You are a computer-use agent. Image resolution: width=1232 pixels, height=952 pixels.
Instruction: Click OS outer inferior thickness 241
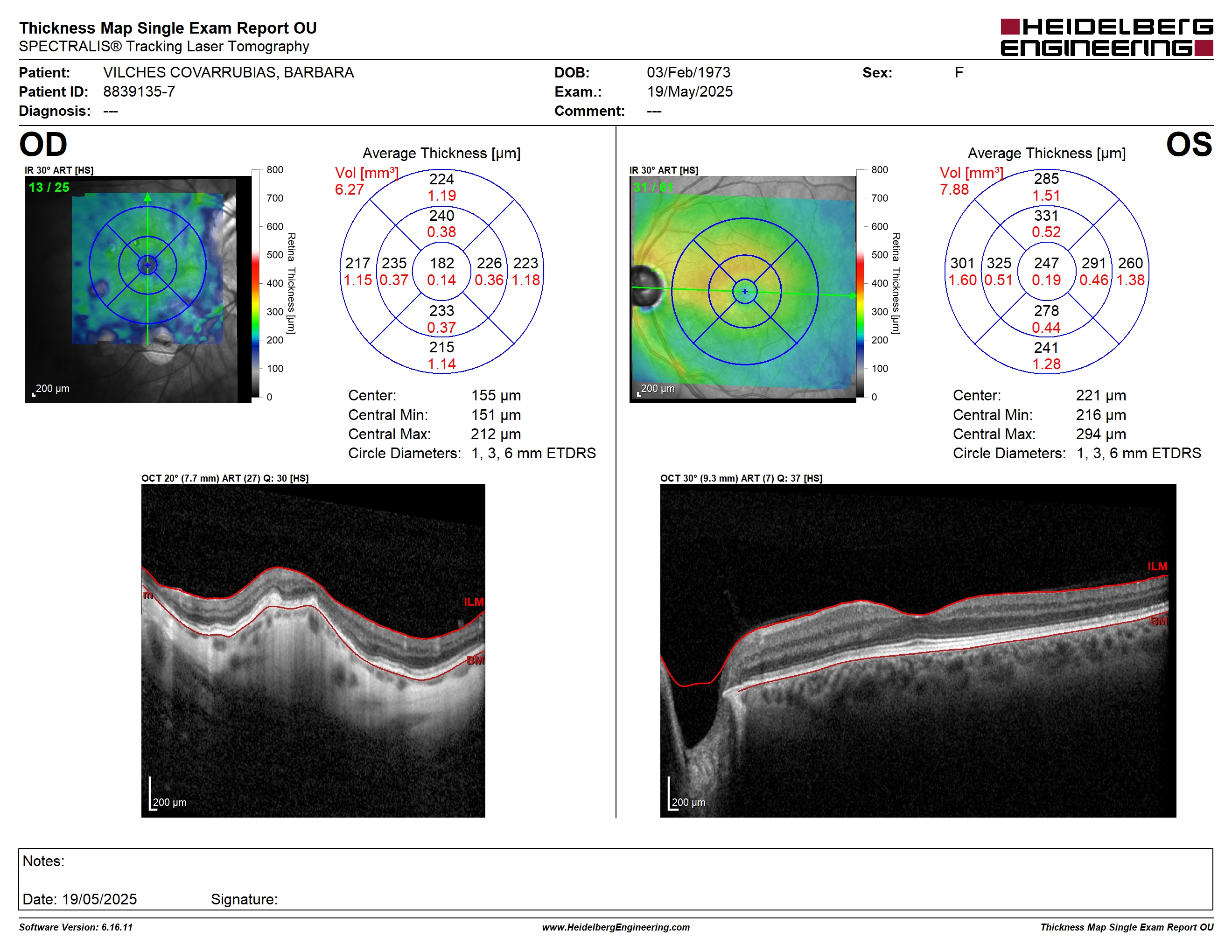(1046, 347)
